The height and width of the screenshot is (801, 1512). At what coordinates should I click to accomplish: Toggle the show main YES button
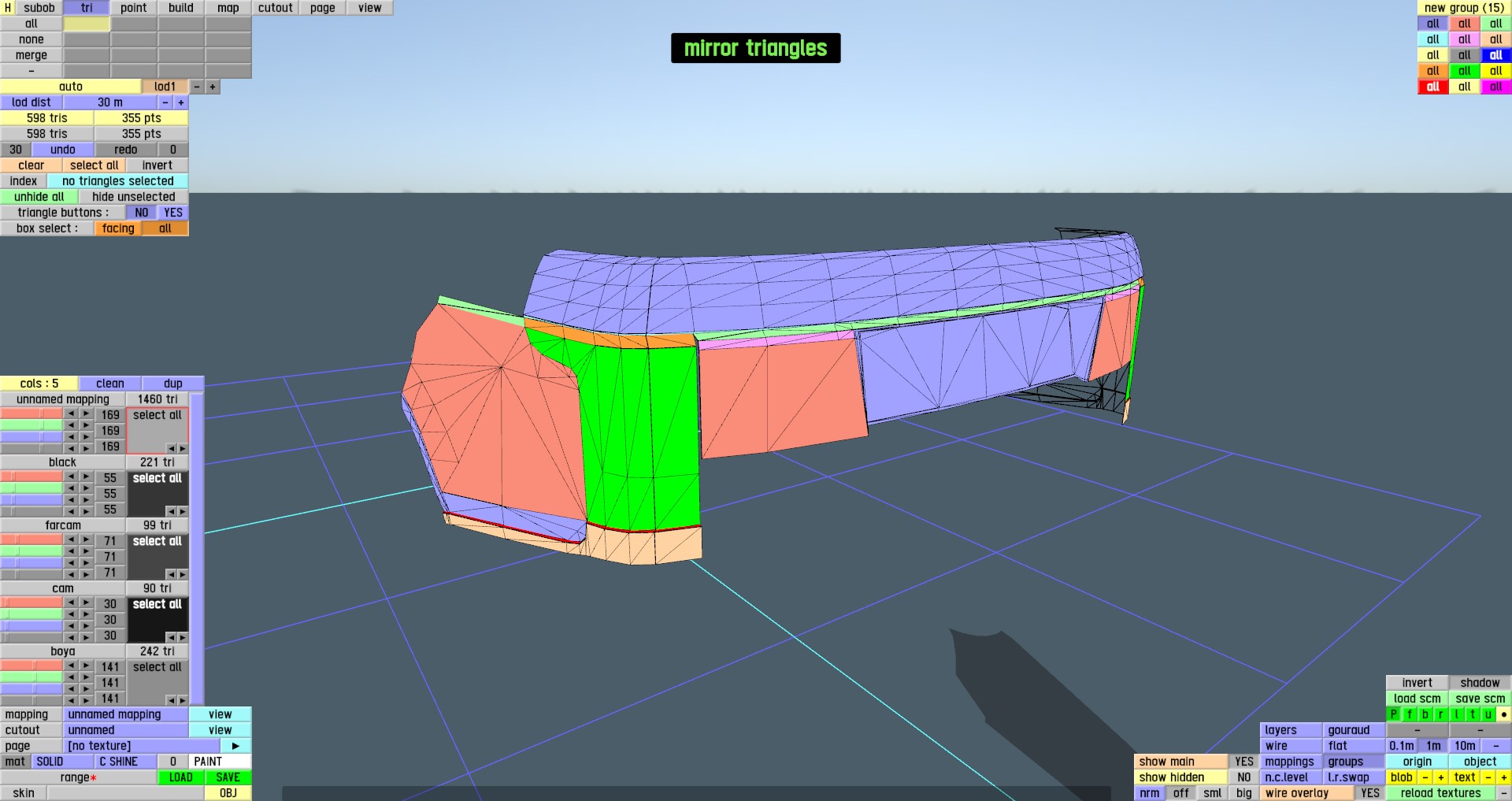coord(1244,762)
